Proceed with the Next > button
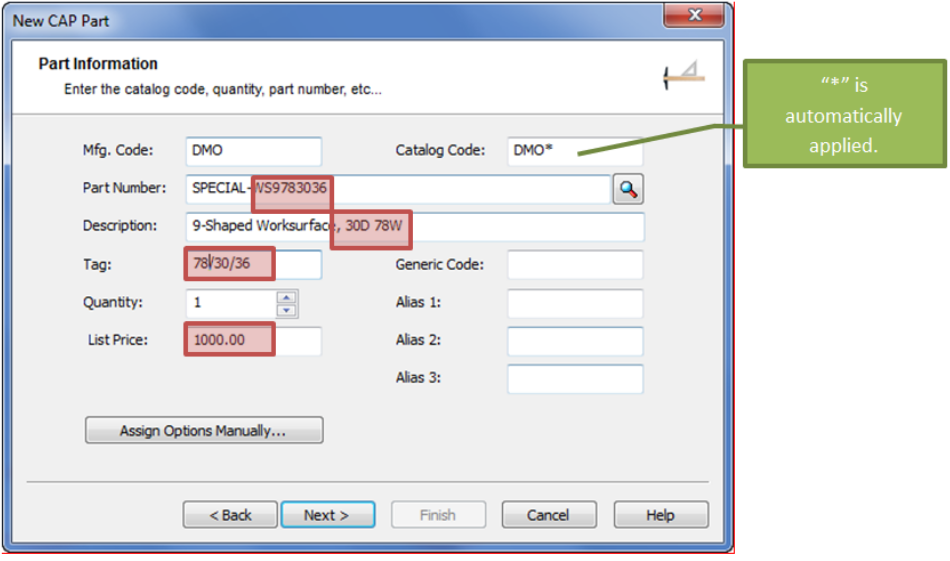Screen dimensions: 950x561 tap(328, 515)
